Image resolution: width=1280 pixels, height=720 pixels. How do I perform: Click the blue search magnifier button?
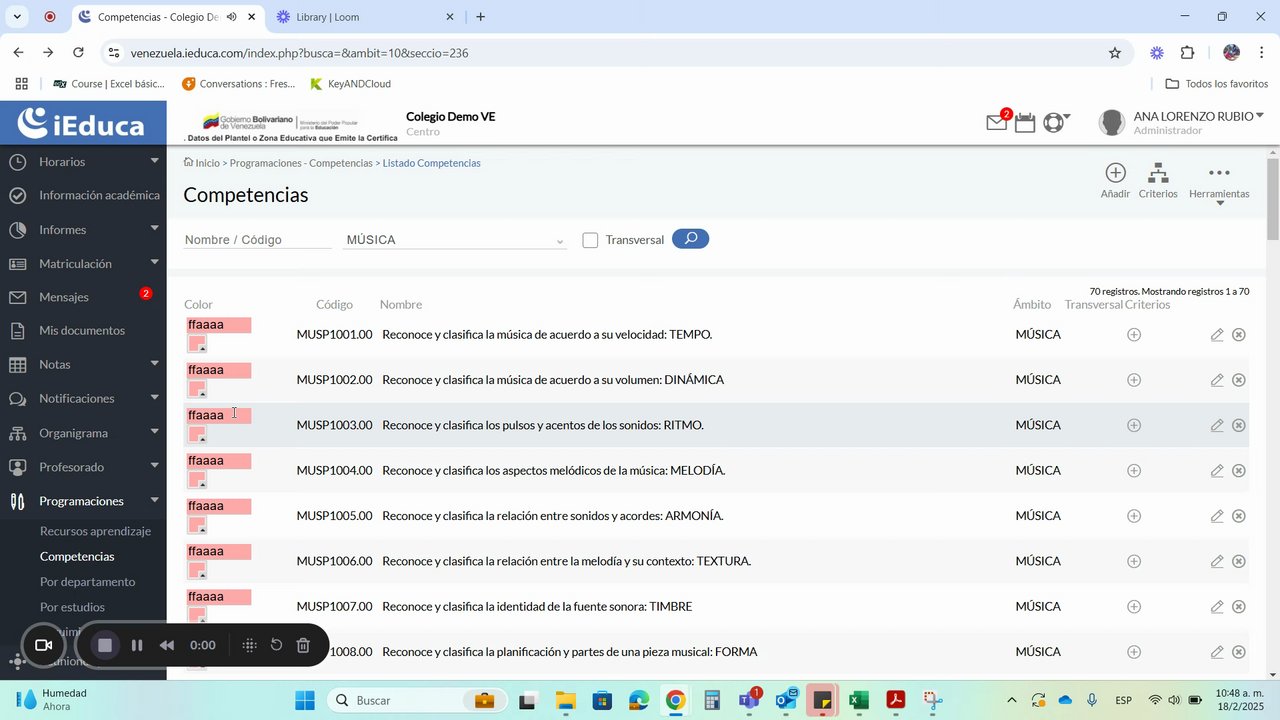click(x=690, y=239)
